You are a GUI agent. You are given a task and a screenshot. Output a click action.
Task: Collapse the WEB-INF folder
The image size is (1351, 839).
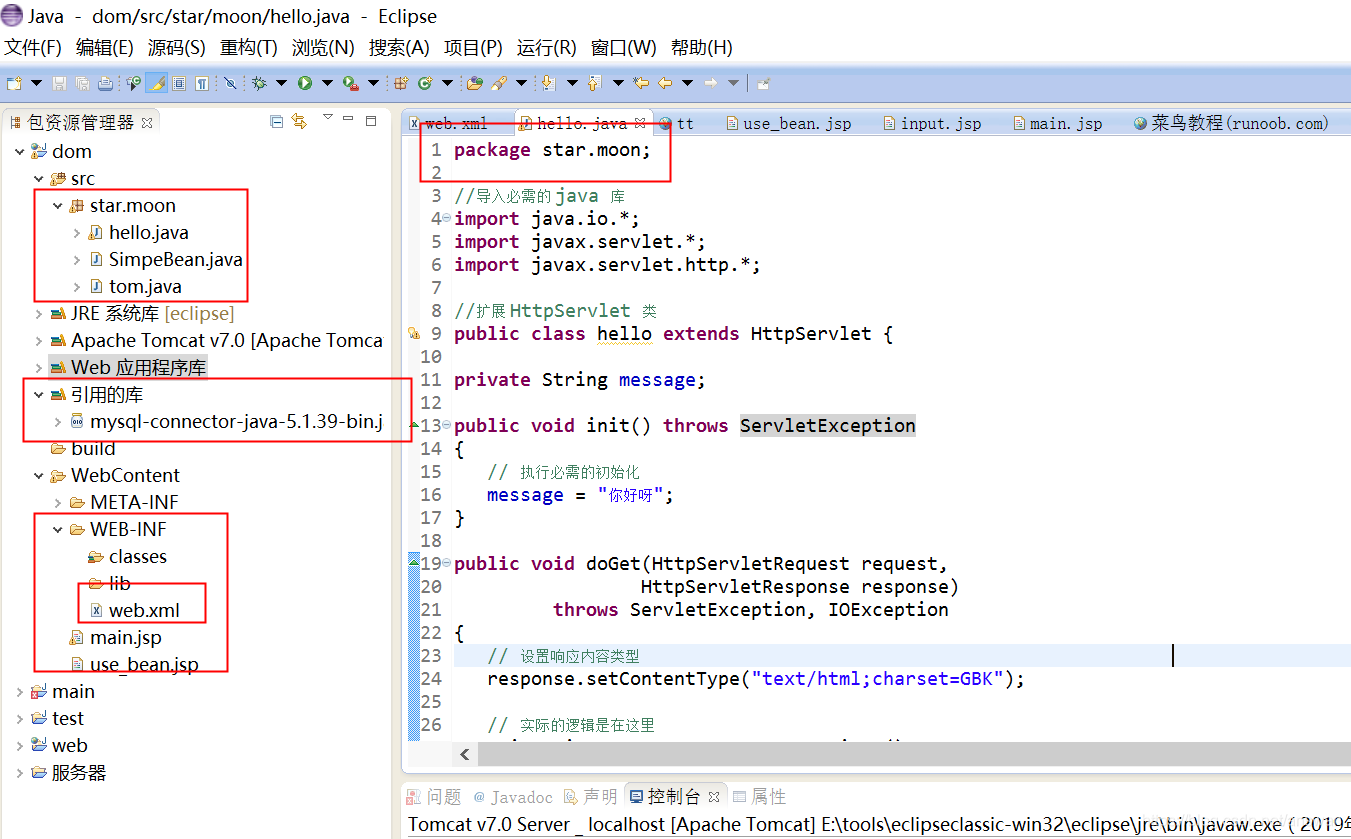tap(58, 530)
